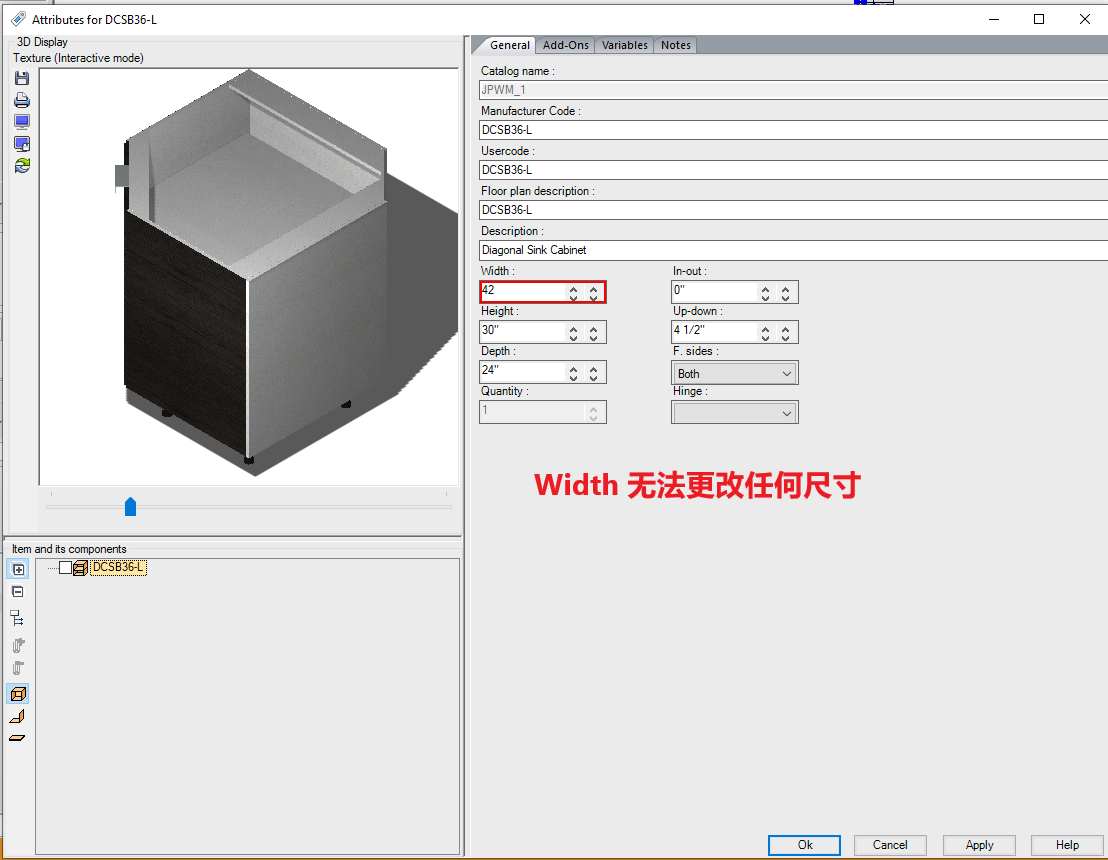Click the Up-down field showing 4 1/2"

click(x=714, y=332)
